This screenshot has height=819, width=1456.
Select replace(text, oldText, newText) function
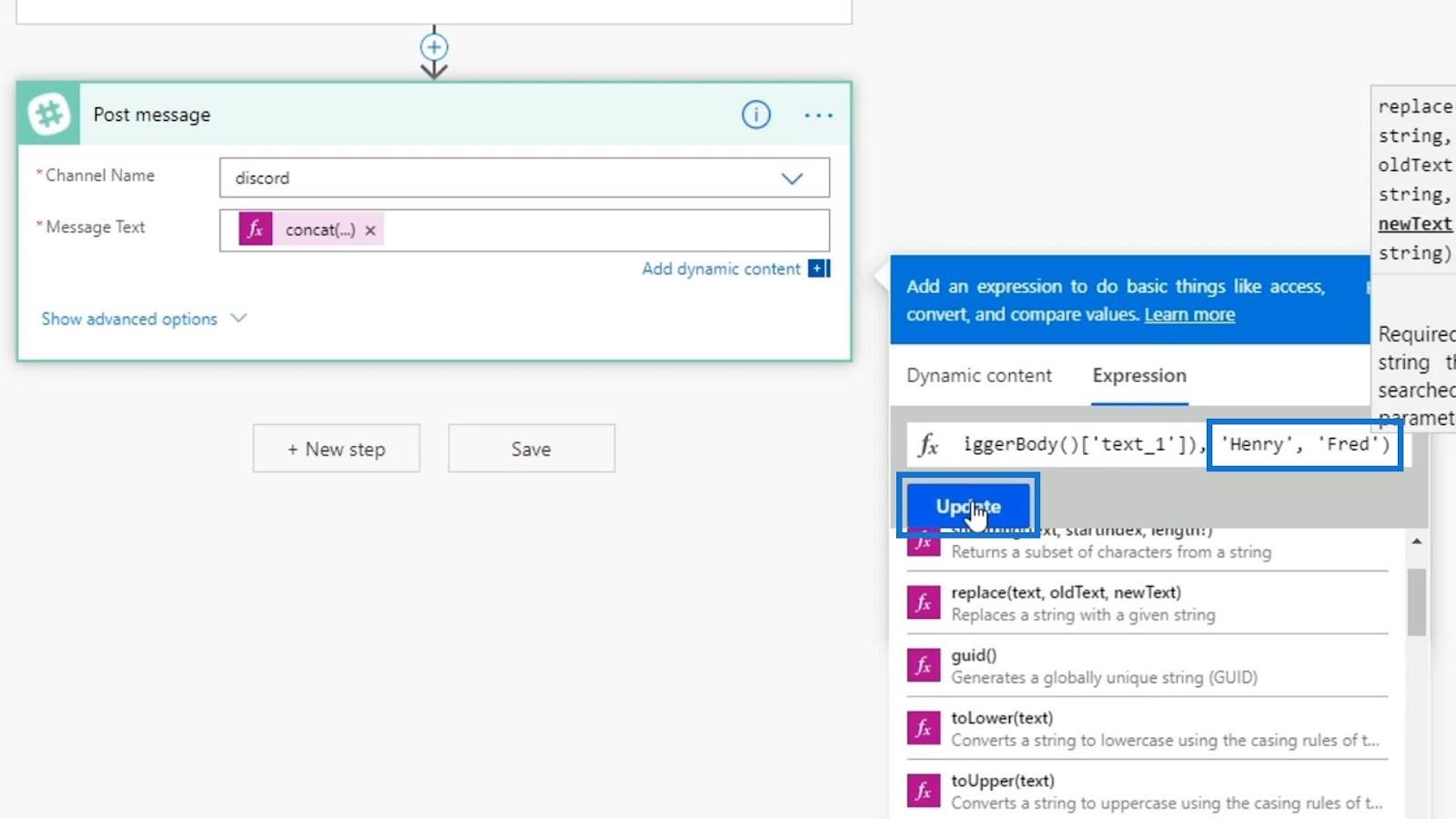(x=1148, y=602)
